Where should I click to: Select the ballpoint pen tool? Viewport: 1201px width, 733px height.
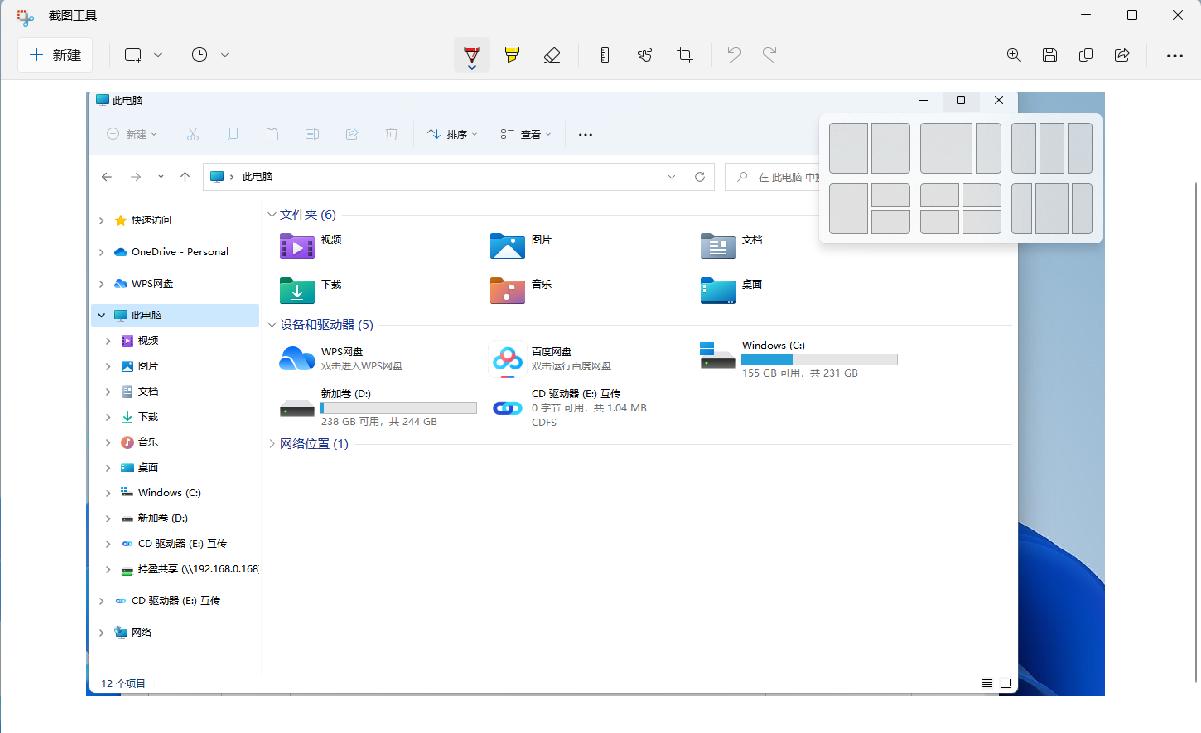[x=471, y=52]
